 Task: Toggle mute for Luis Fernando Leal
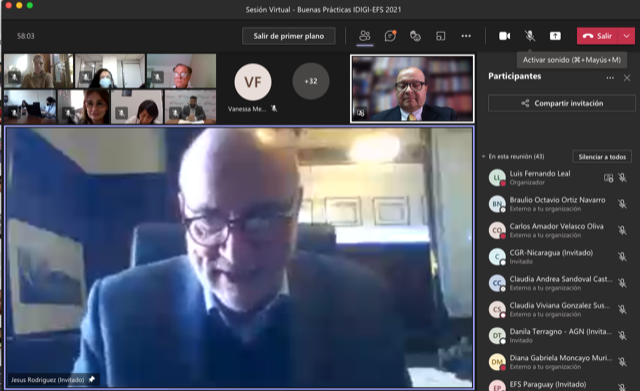coord(622,178)
